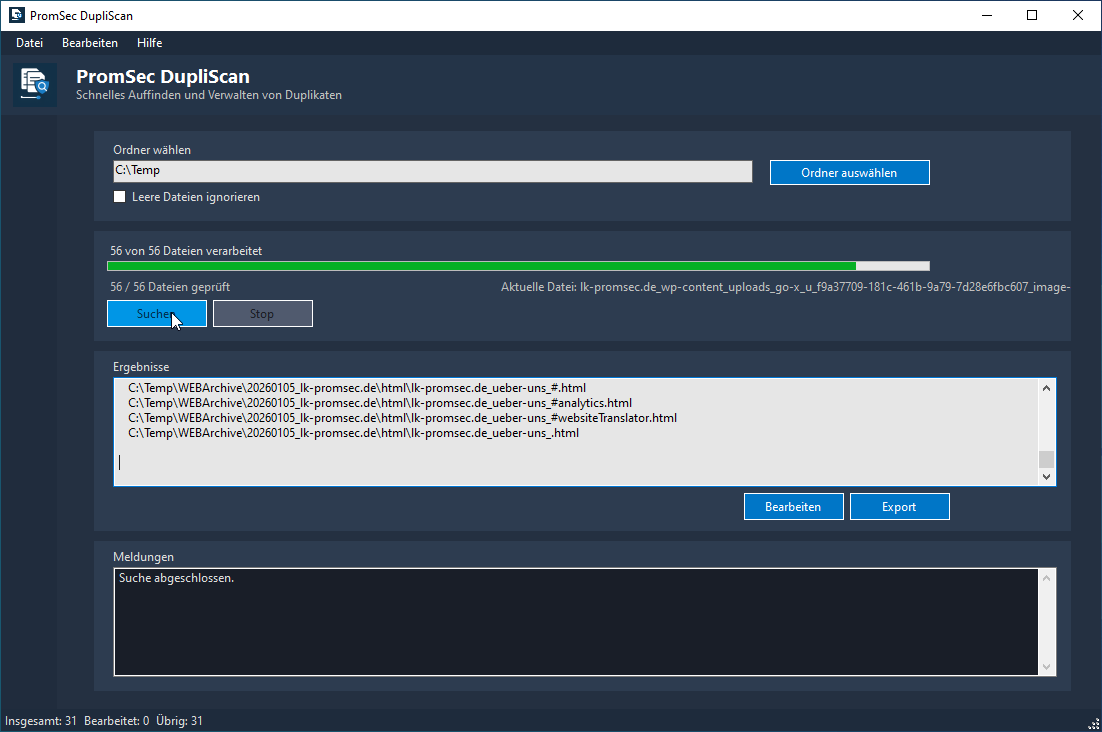Start the scan with the Suchen button
Screen dimensions: 1102x732
(x=157, y=313)
